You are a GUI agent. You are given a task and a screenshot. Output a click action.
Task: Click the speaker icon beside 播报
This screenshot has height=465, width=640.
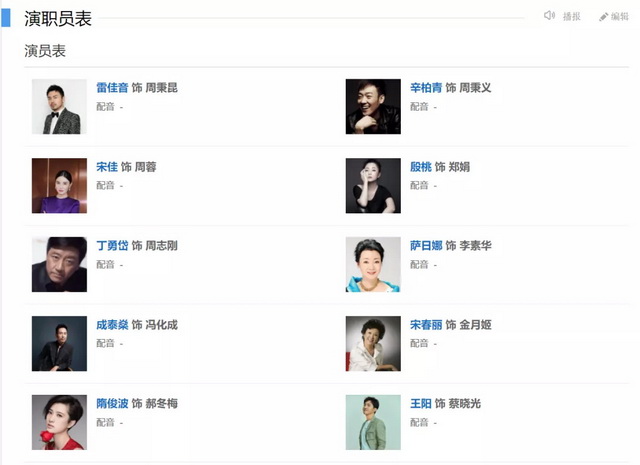pyautogui.click(x=549, y=16)
